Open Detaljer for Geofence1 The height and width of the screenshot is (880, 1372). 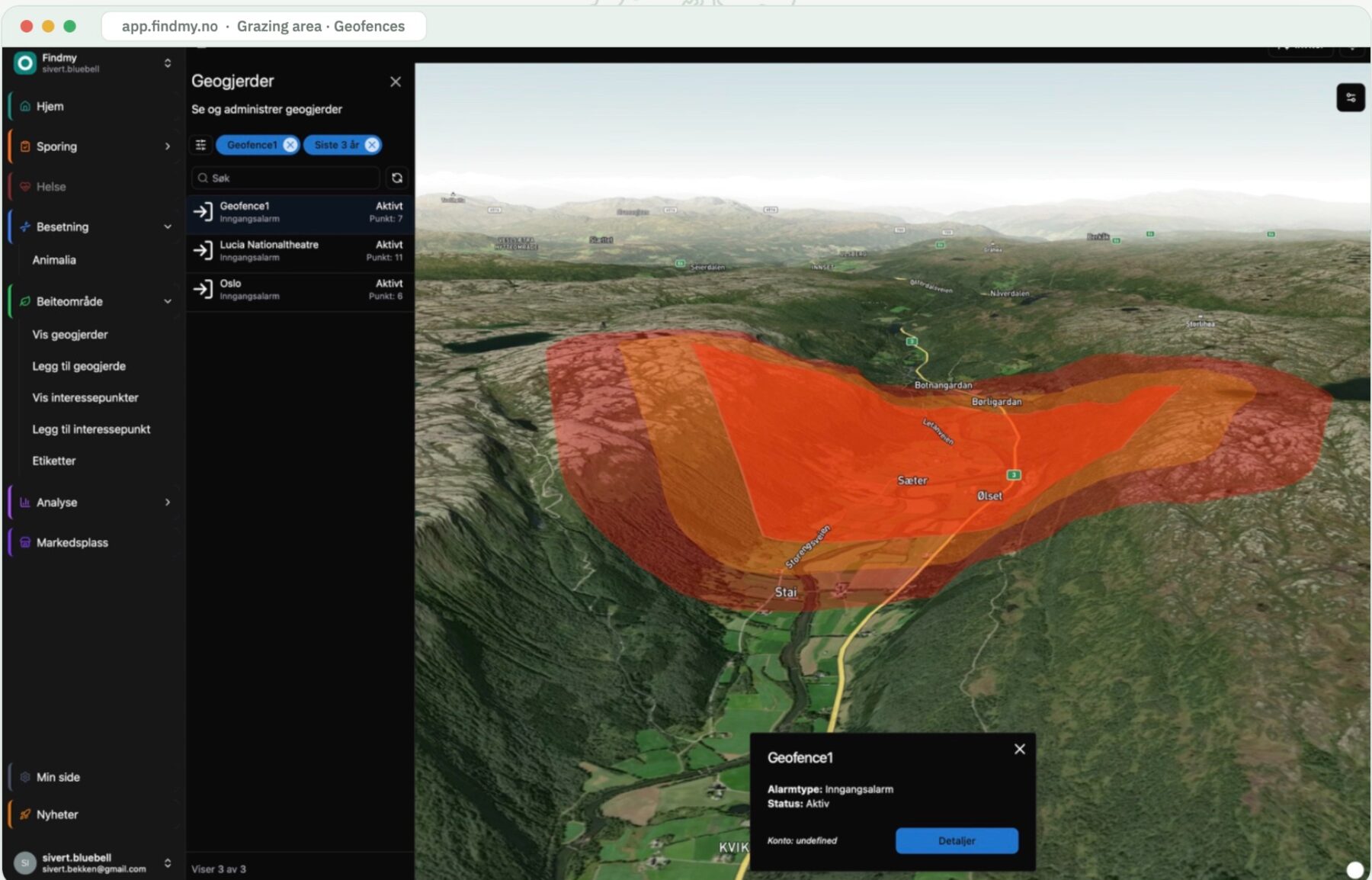coord(957,841)
